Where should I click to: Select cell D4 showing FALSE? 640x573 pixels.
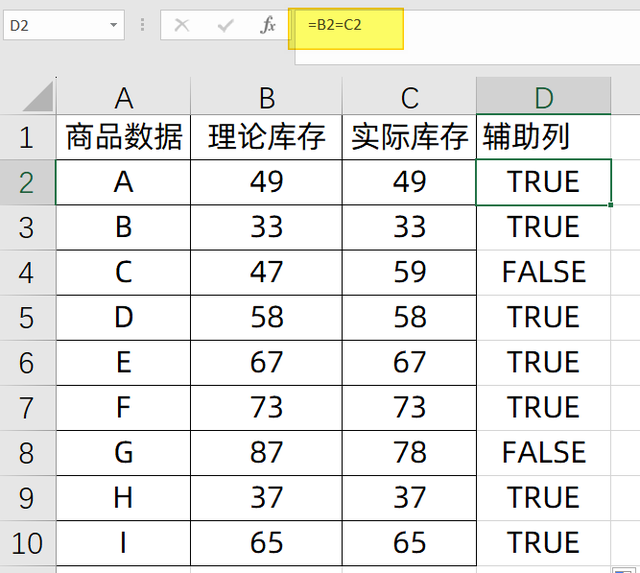544,273
